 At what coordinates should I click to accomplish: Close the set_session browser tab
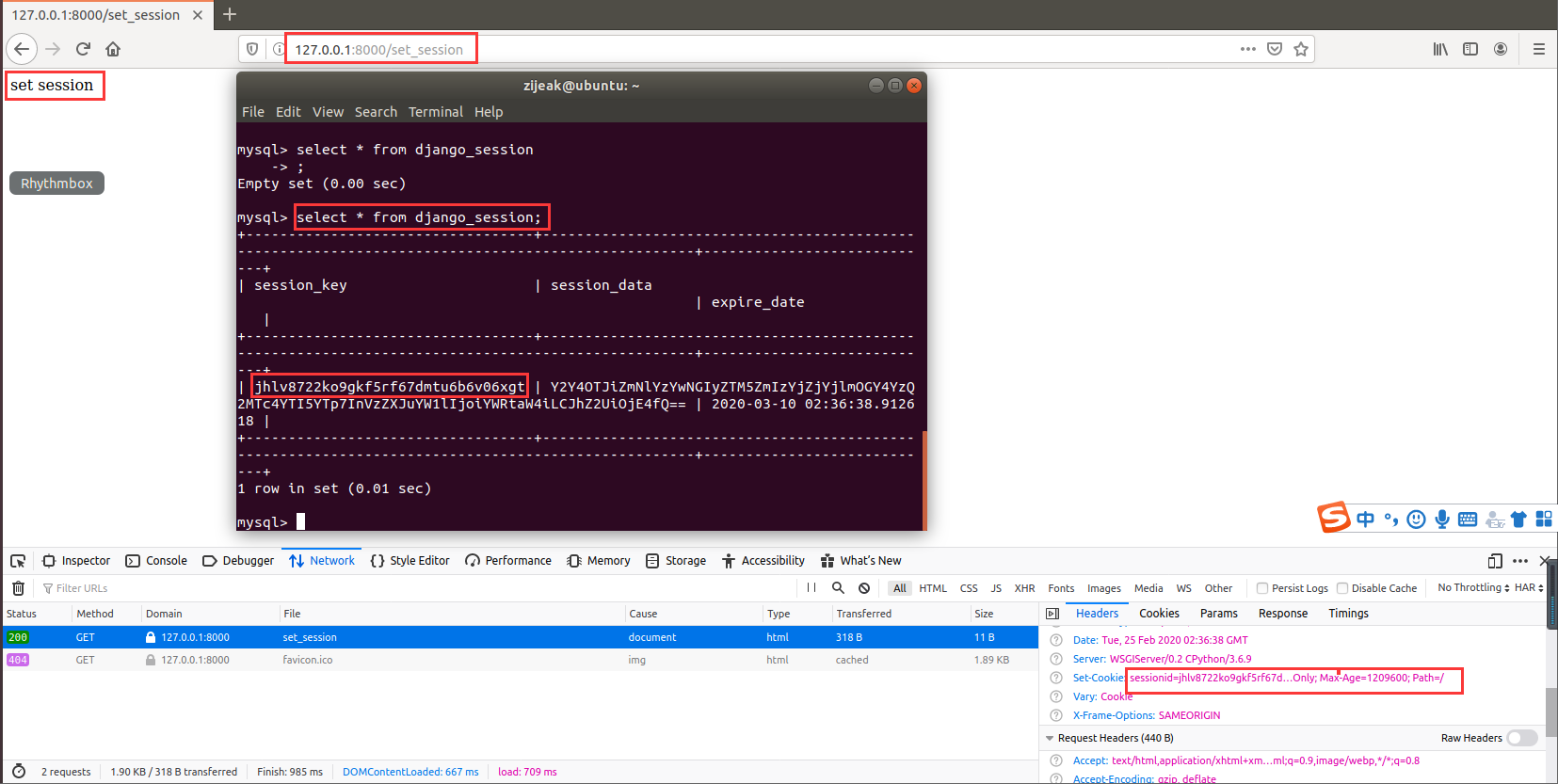tap(198, 15)
